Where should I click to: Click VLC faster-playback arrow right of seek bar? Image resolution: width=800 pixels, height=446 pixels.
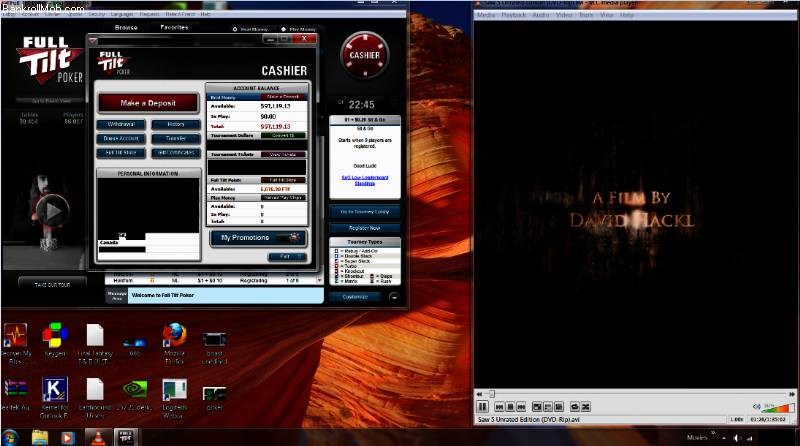[792, 394]
